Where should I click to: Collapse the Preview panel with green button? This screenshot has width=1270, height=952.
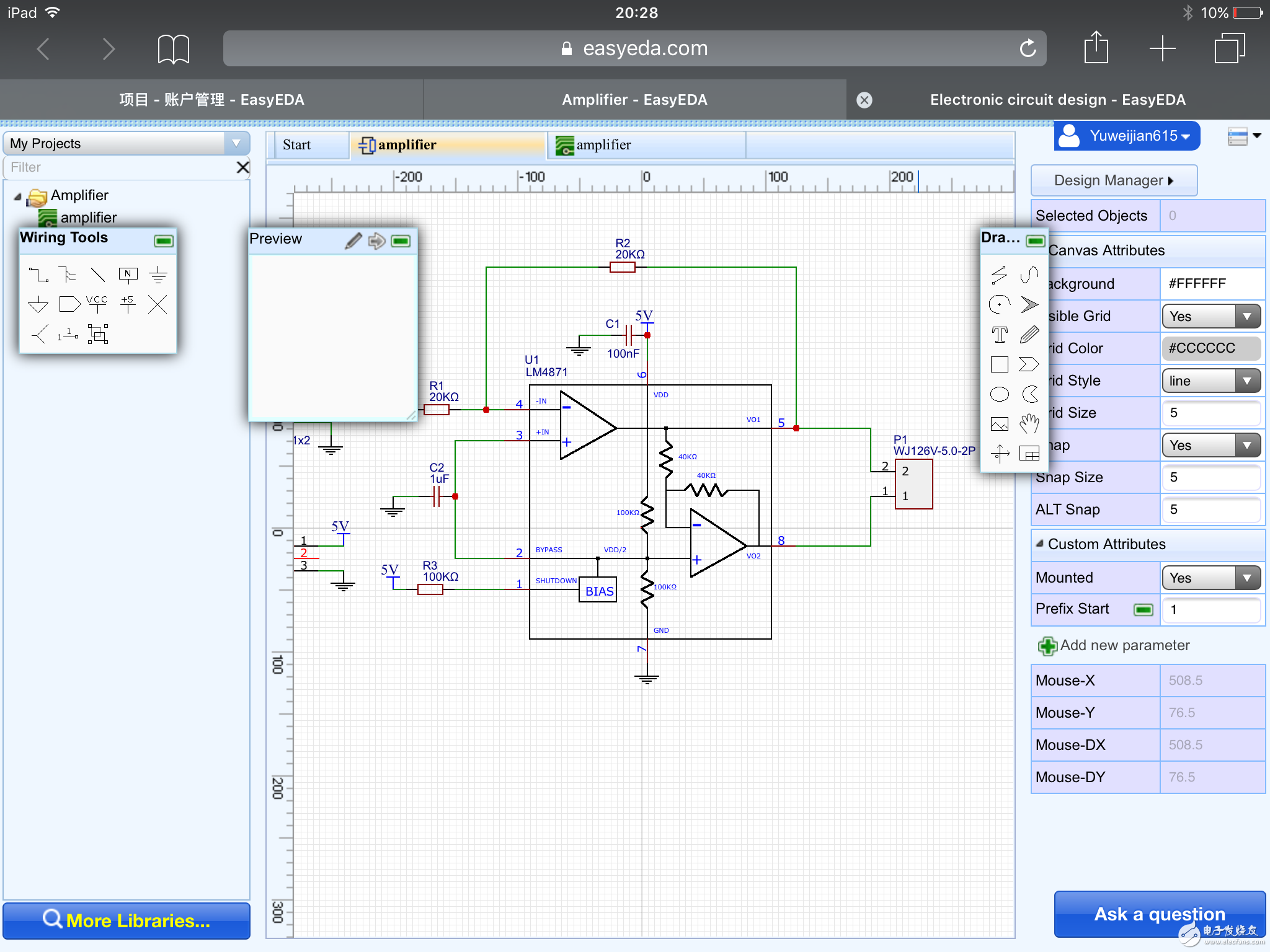pyautogui.click(x=401, y=240)
